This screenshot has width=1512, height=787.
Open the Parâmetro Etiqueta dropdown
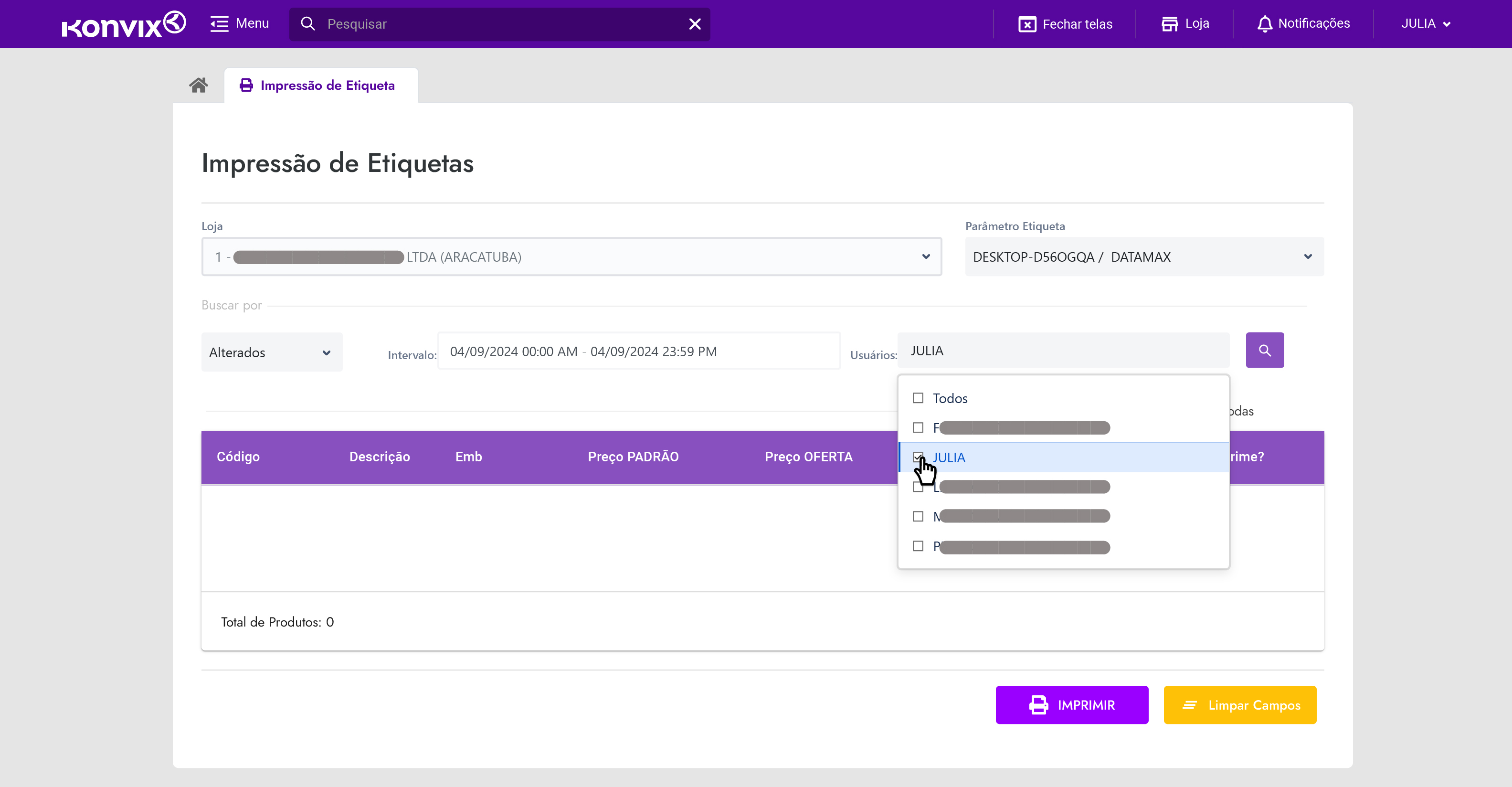(x=1307, y=256)
